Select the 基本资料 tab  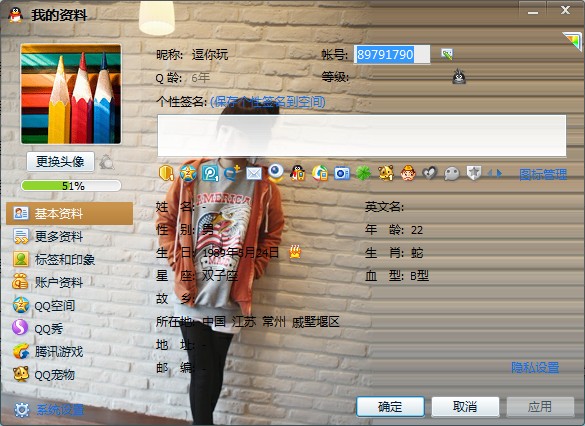coord(70,213)
